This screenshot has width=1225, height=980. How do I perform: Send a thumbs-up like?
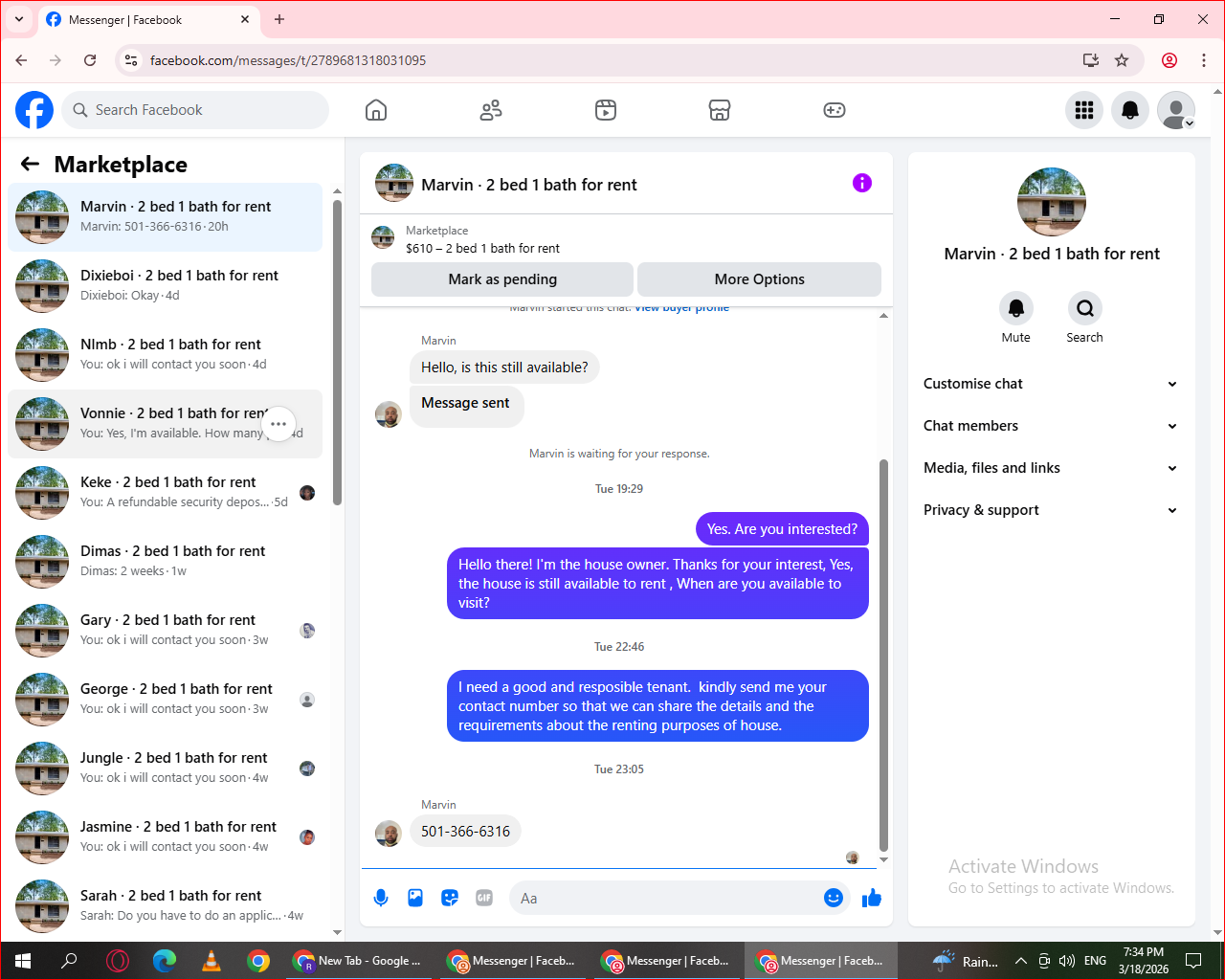tap(872, 898)
